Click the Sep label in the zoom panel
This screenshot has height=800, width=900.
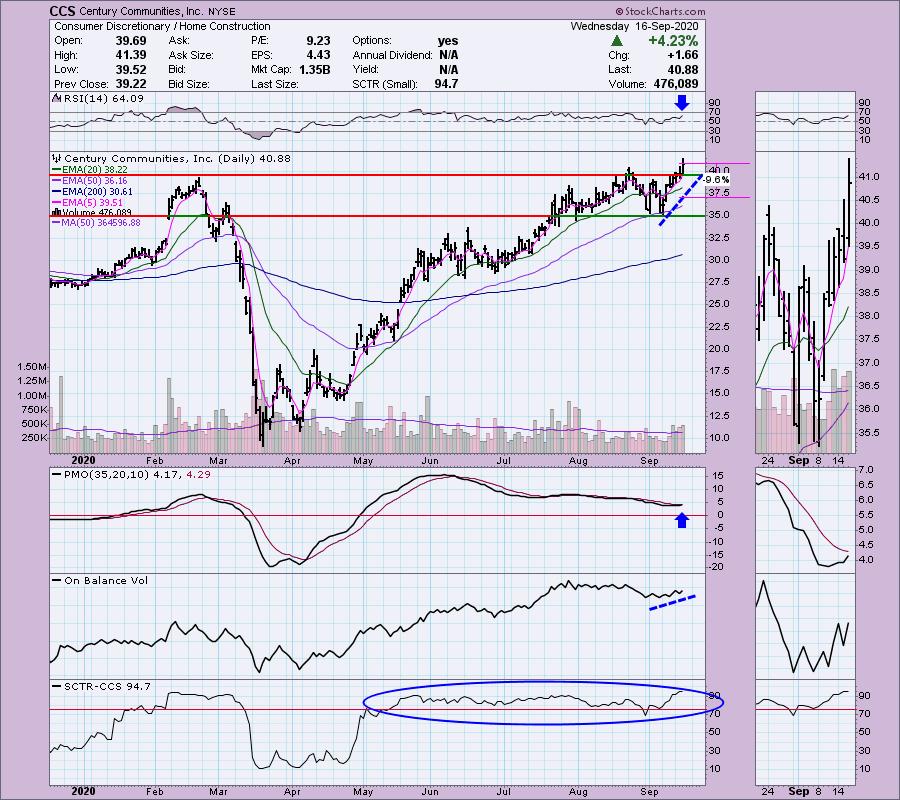click(x=798, y=460)
